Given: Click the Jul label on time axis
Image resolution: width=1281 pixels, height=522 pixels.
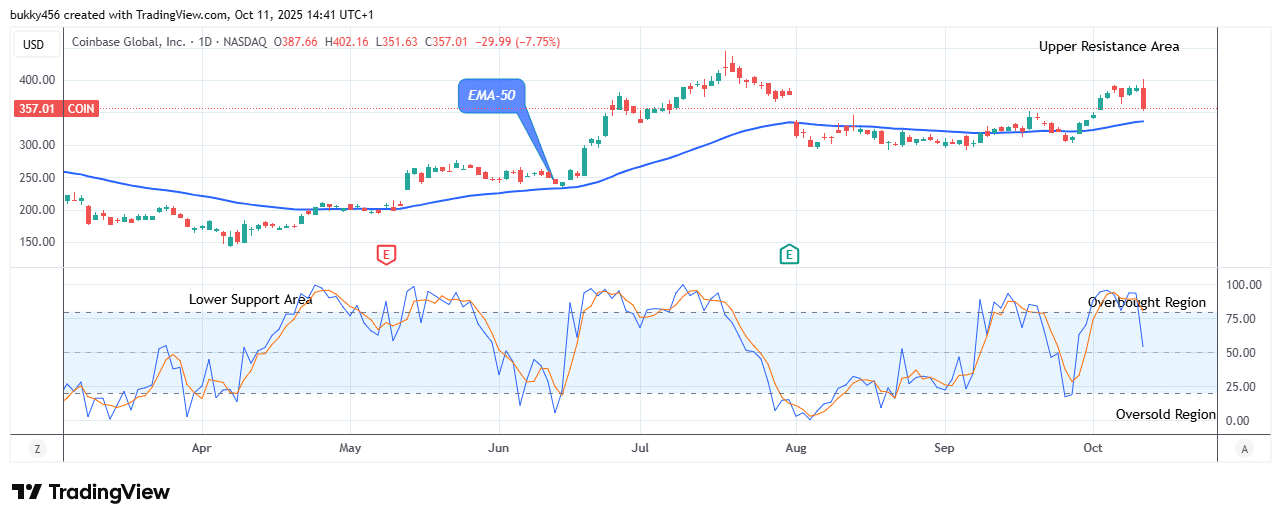Looking at the screenshot, I should 641,449.
